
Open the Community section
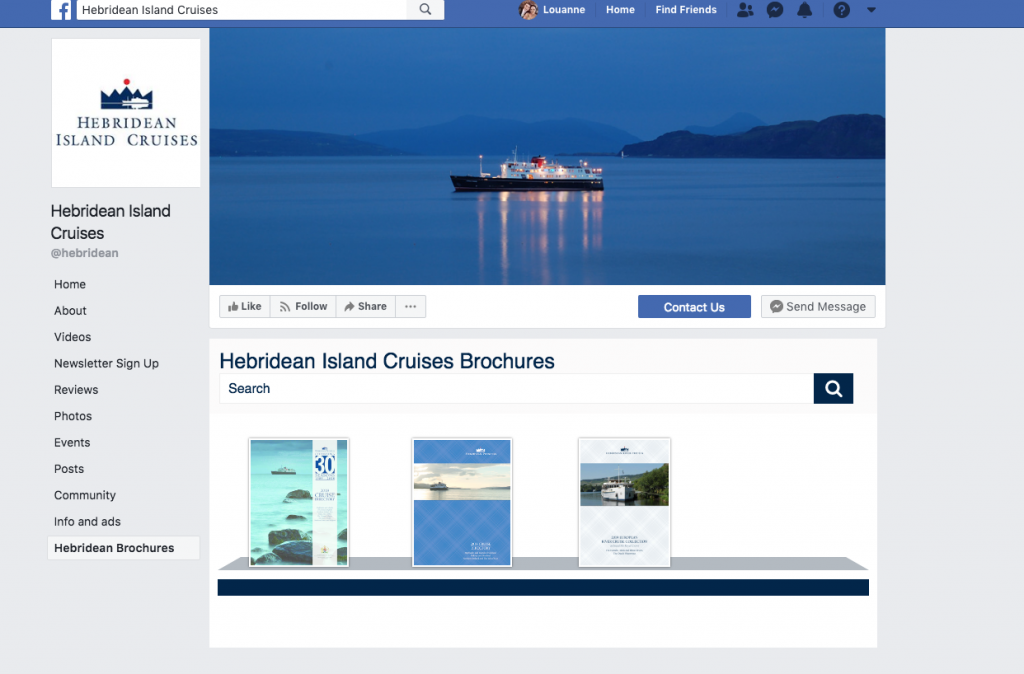pos(85,495)
